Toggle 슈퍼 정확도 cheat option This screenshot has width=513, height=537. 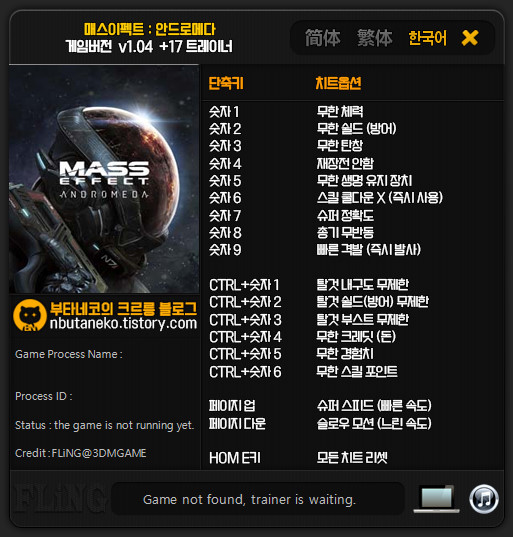(x=345, y=215)
